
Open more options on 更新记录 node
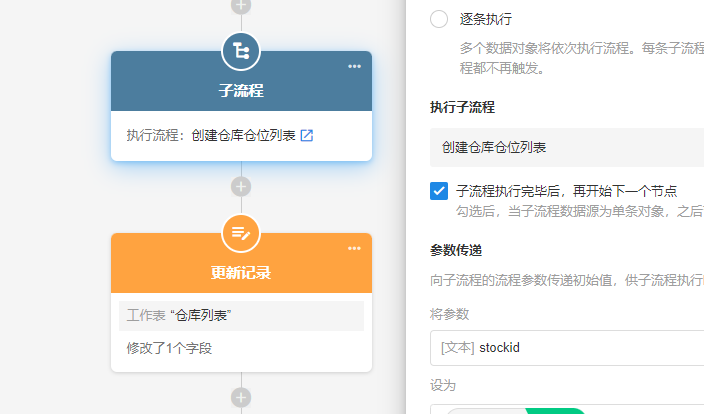click(354, 249)
